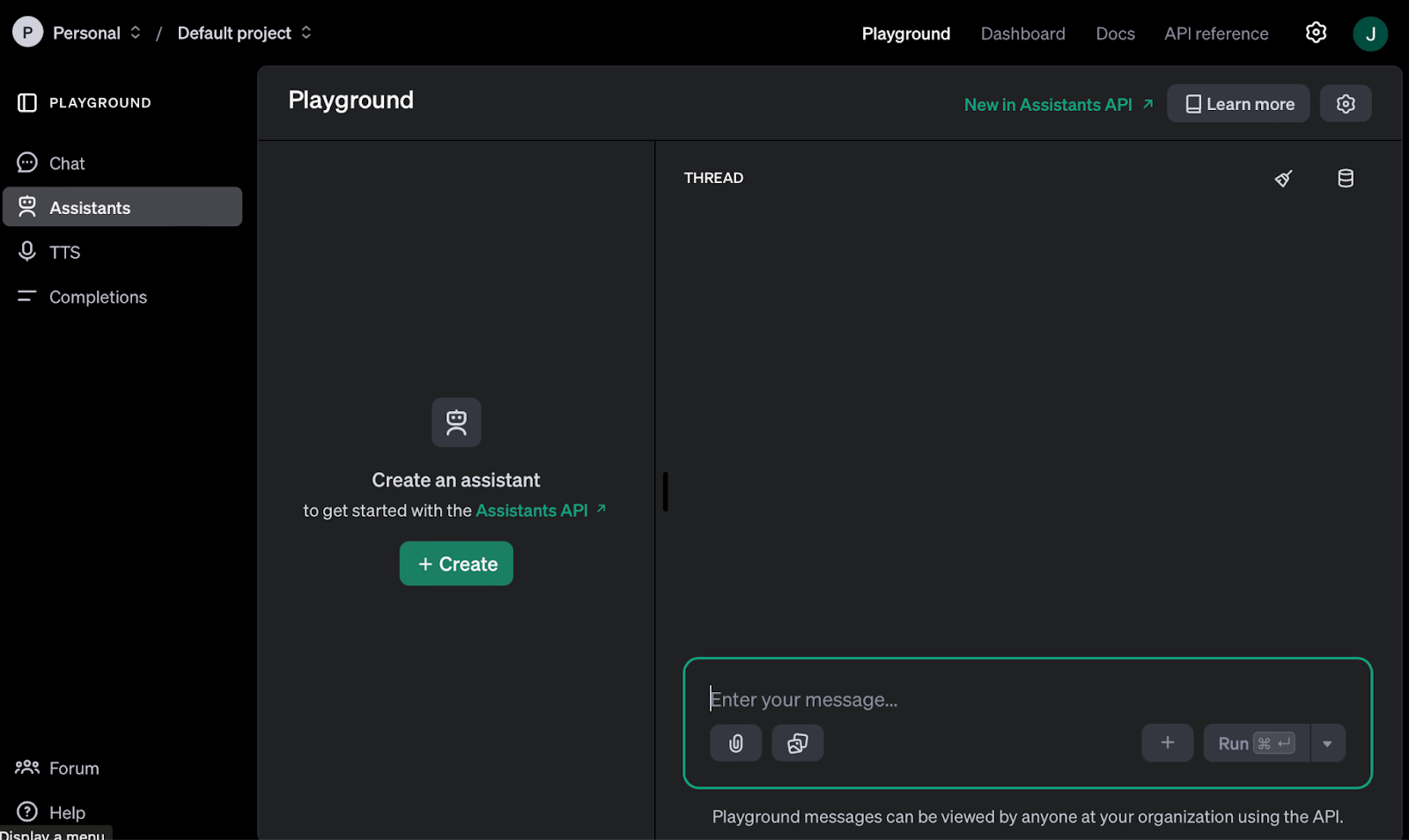Open the API reference tab
The height and width of the screenshot is (840, 1409).
pyautogui.click(x=1217, y=33)
